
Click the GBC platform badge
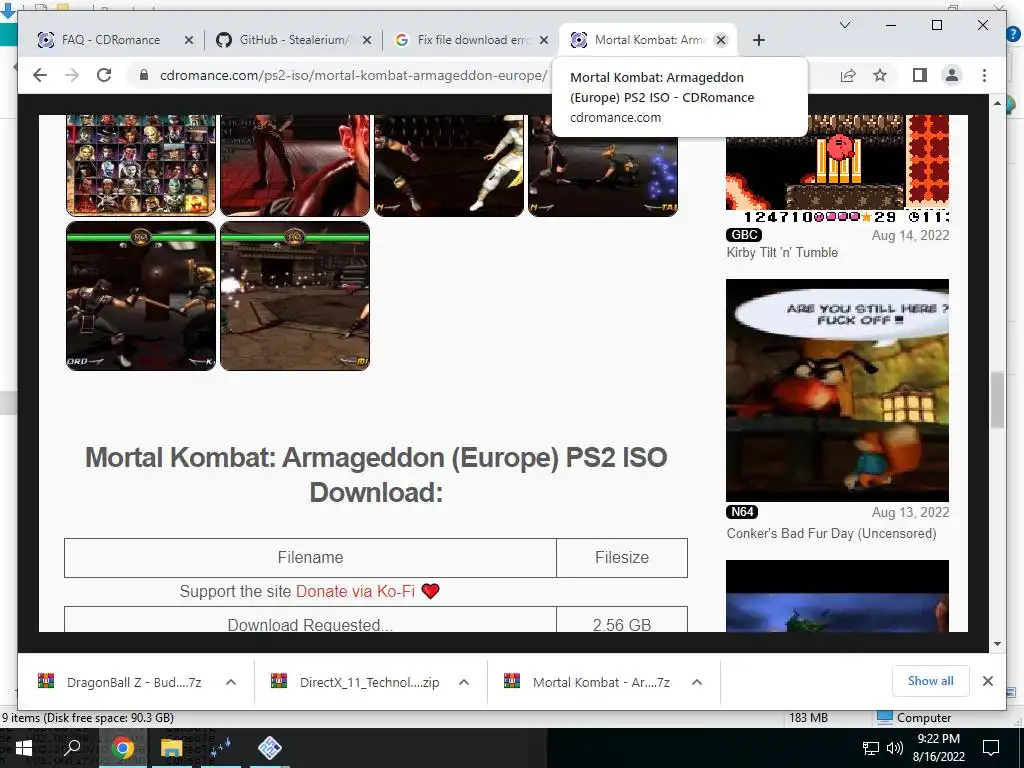744,235
